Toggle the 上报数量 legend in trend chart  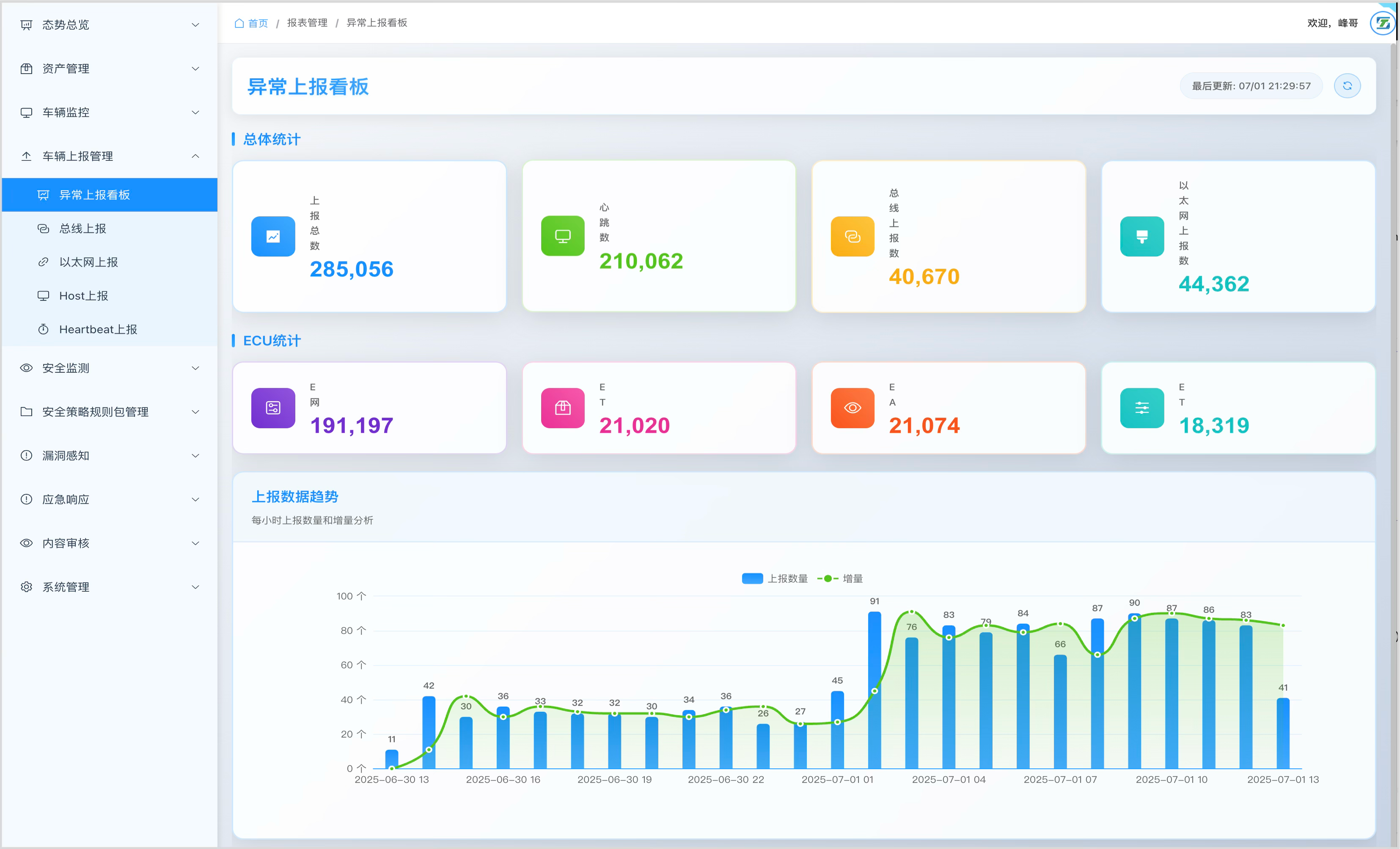coord(774,578)
